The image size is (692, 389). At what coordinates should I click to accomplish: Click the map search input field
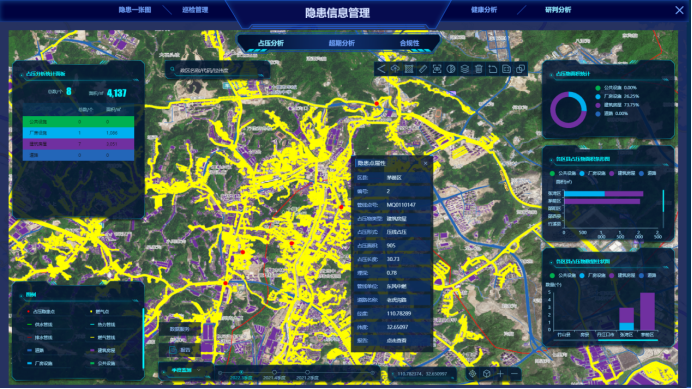click(218, 70)
